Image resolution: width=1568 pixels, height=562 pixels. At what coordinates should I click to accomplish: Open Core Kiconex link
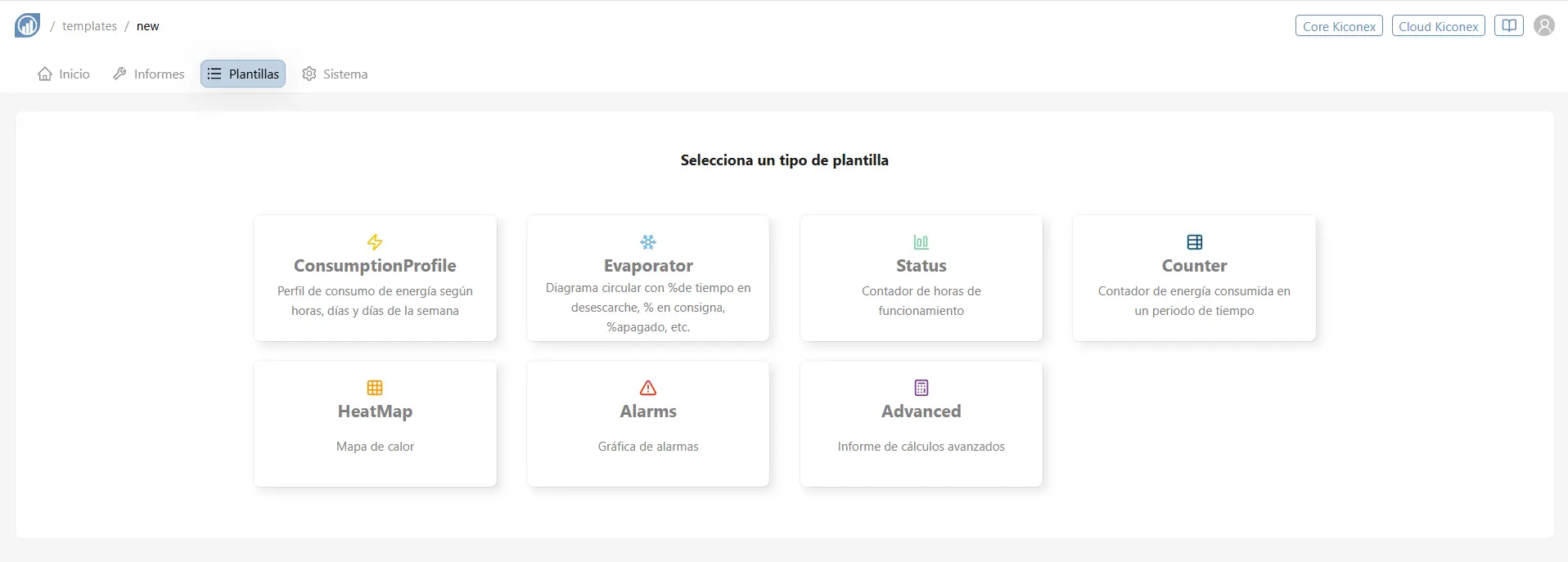(1339, 26)
